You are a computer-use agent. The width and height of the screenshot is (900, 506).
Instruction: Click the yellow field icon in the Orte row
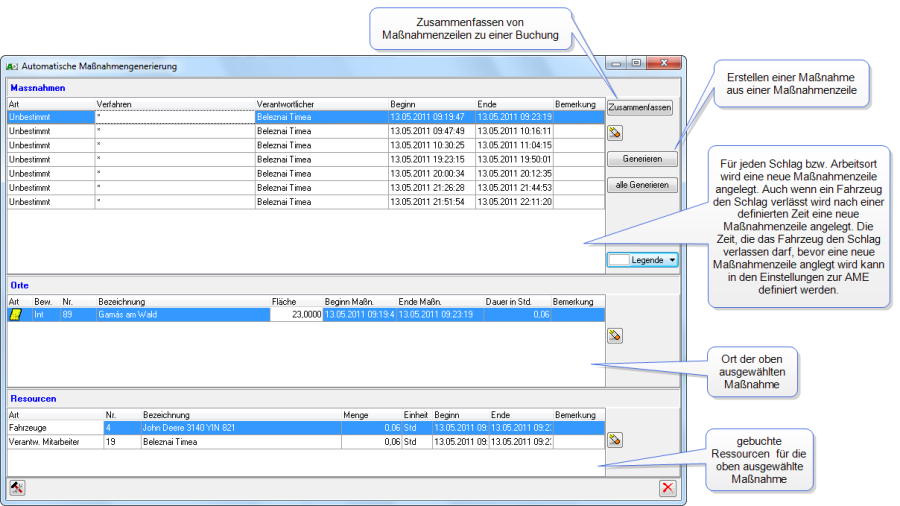point(16,314)
